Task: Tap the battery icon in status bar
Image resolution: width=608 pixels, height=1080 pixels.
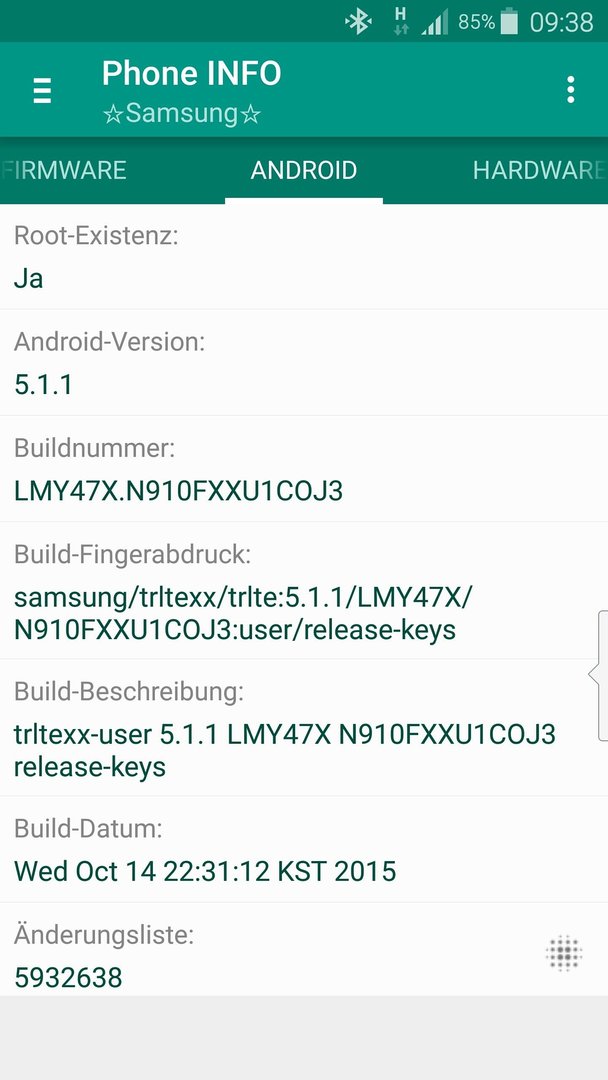Action: coord(509,21)
